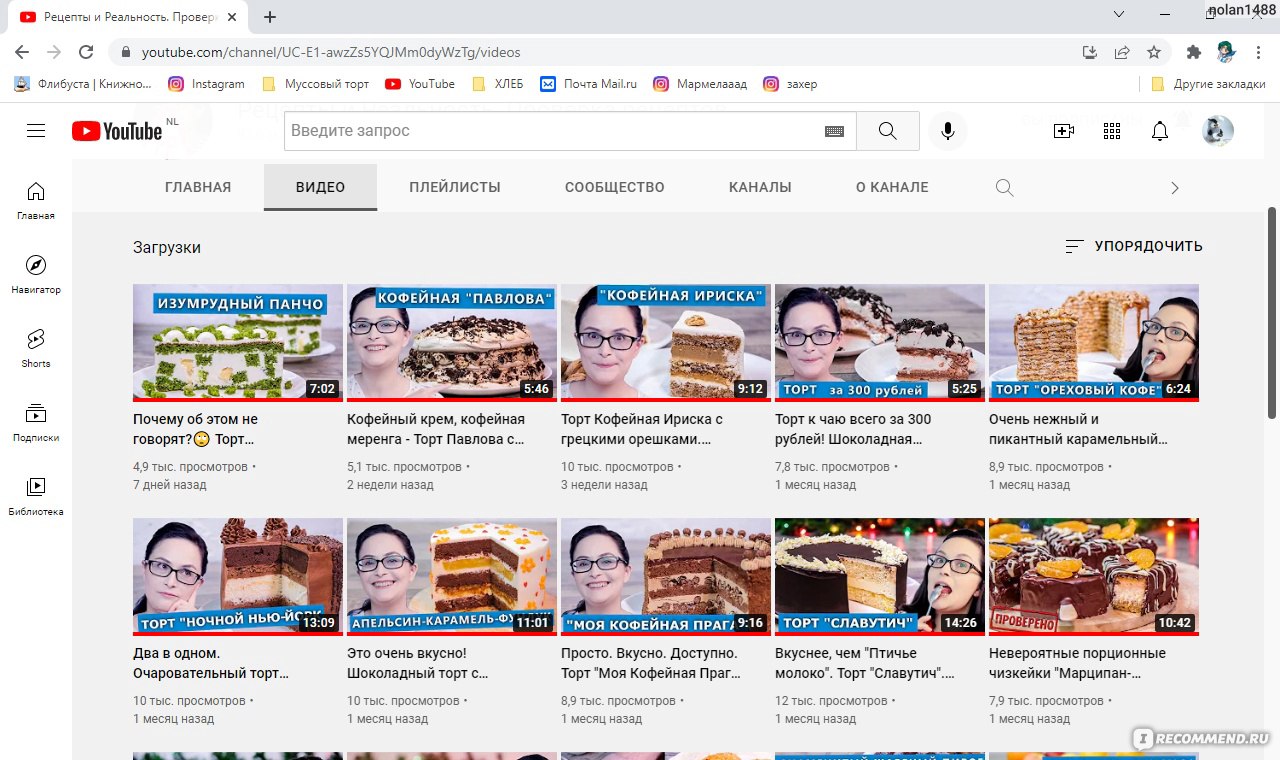This screenshot has width=1280, height=760.
Task: Switch to КАНАЛЫ tab
Action: [x=760, y=187]
